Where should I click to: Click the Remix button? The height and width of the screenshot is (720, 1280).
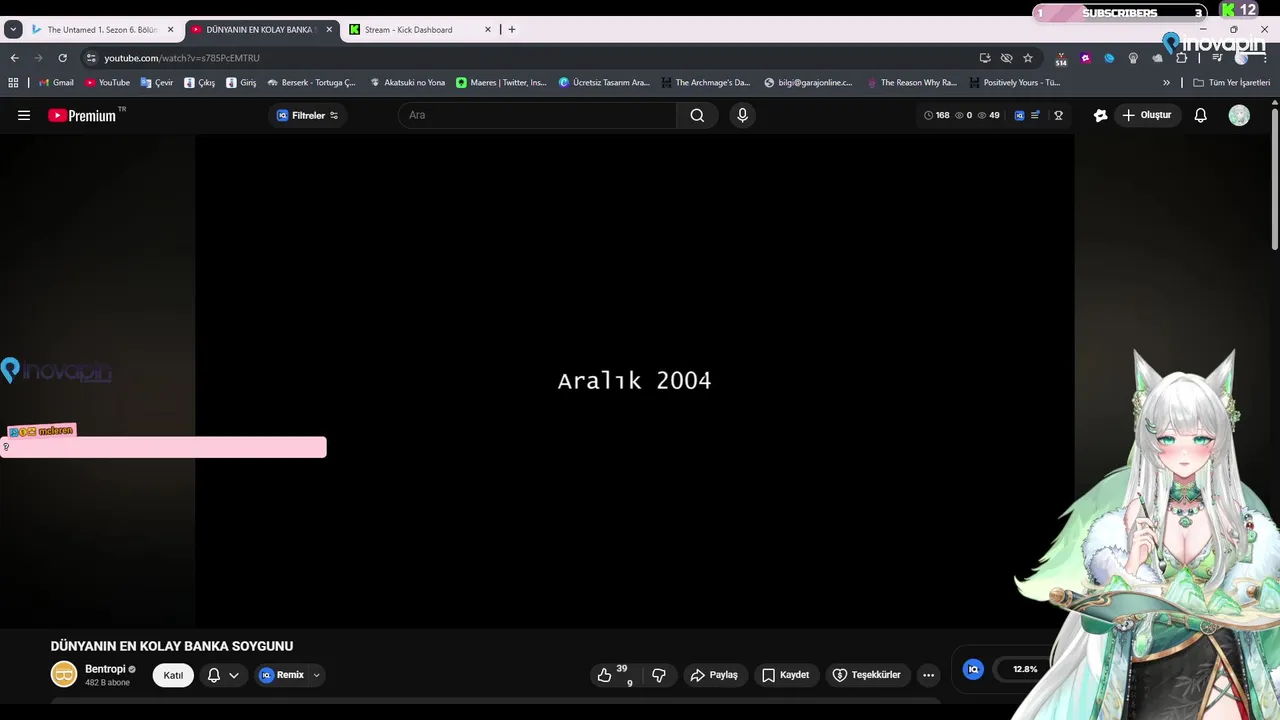coord(281,675)
